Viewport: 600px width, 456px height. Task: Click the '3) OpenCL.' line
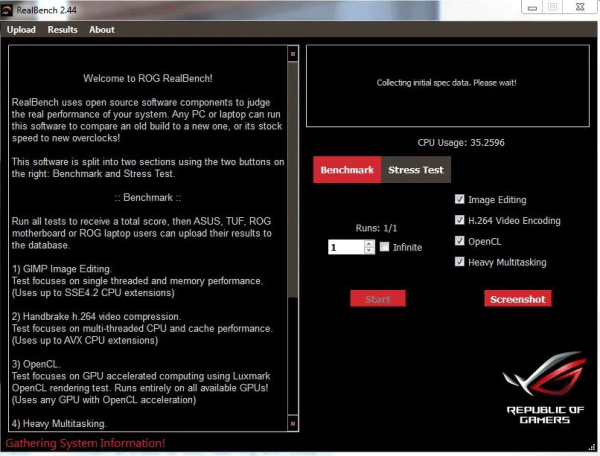36,364
